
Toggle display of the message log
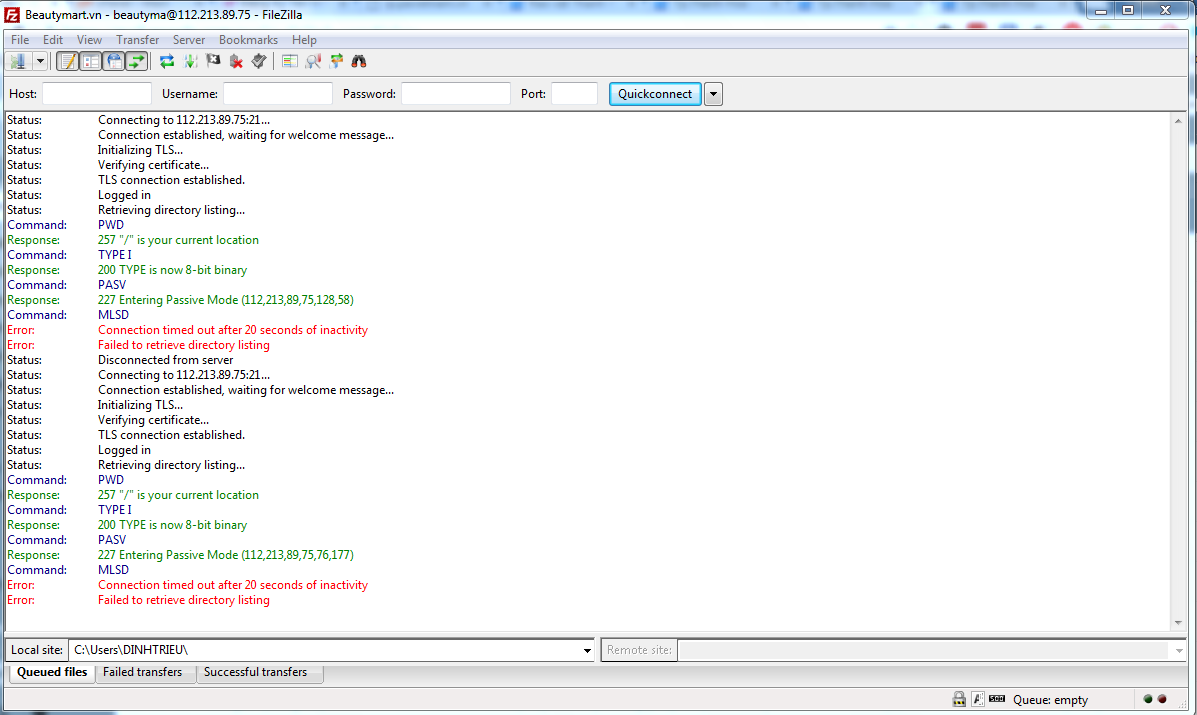pos(68,61)
